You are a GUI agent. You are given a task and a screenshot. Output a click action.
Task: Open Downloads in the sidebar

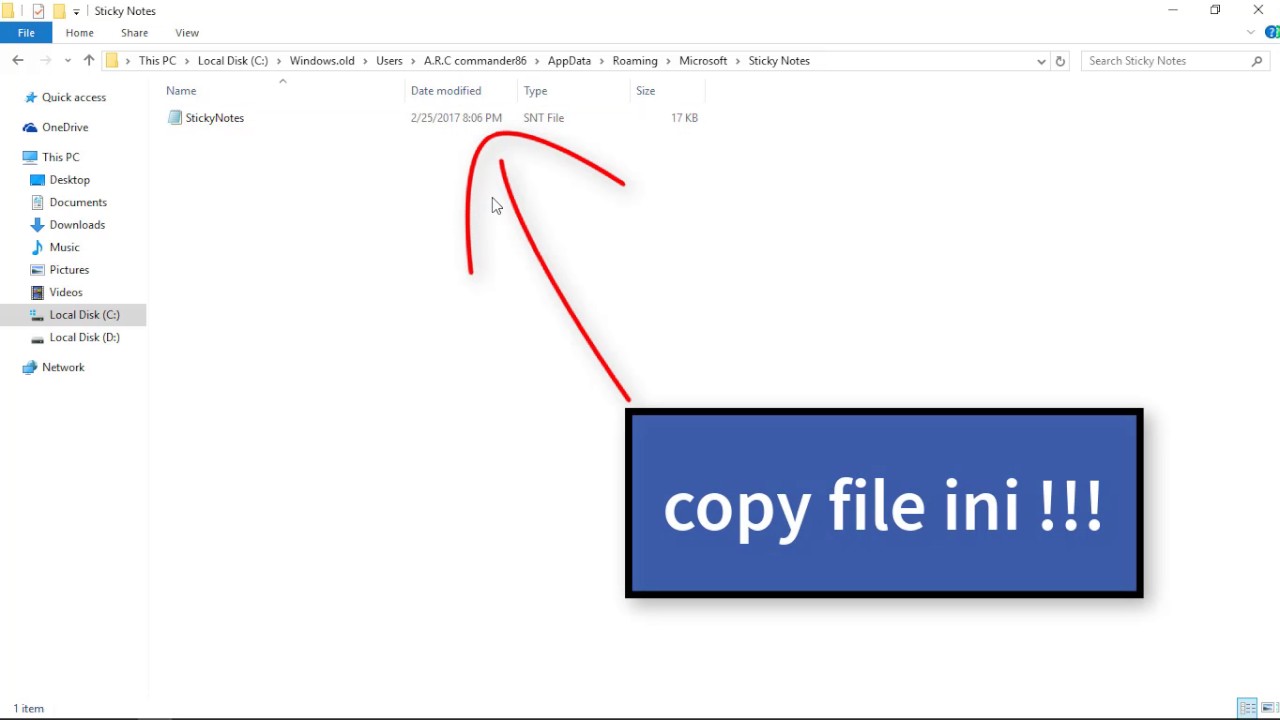point(77,225)
